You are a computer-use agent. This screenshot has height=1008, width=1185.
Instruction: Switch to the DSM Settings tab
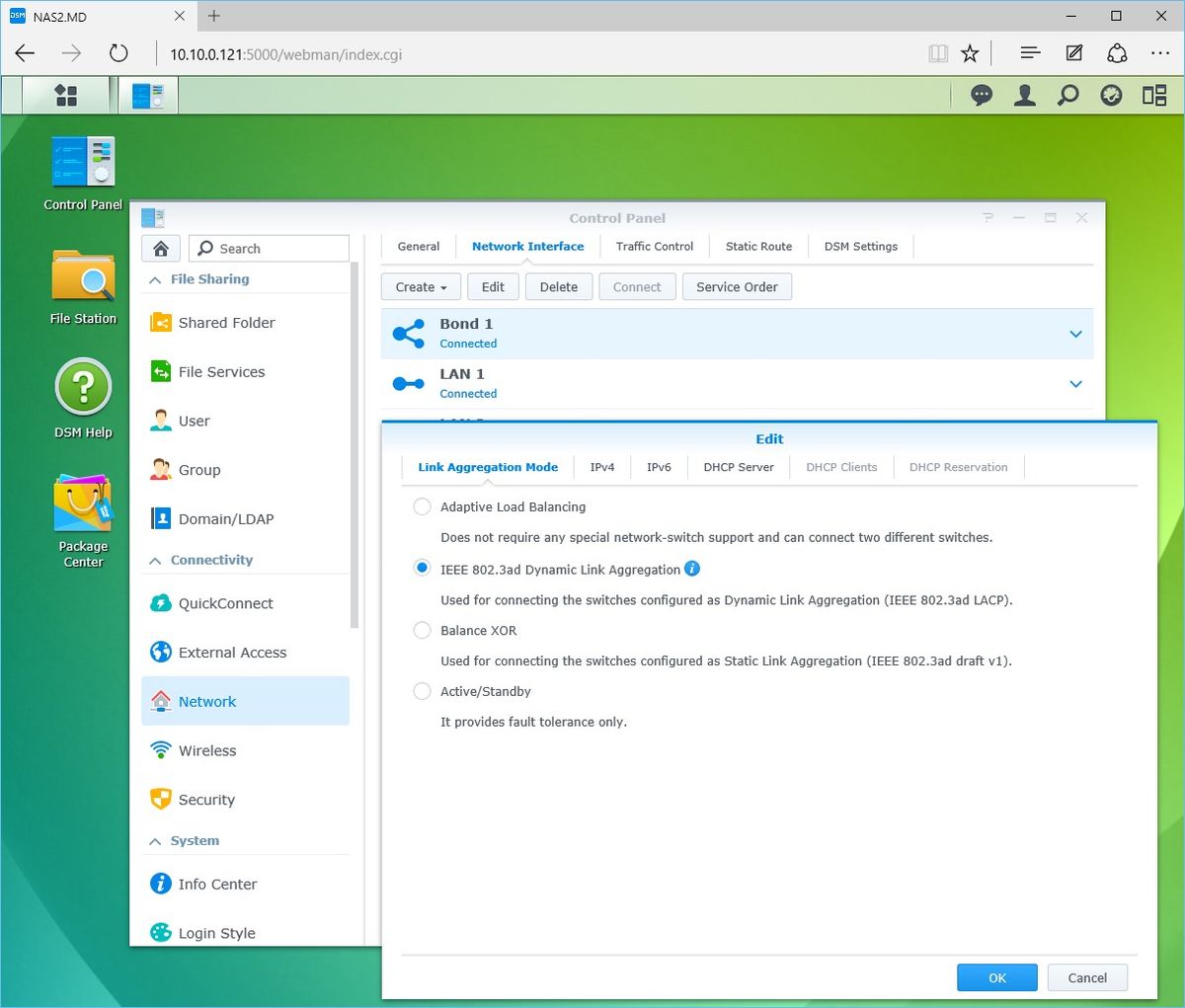coord(861,247)
